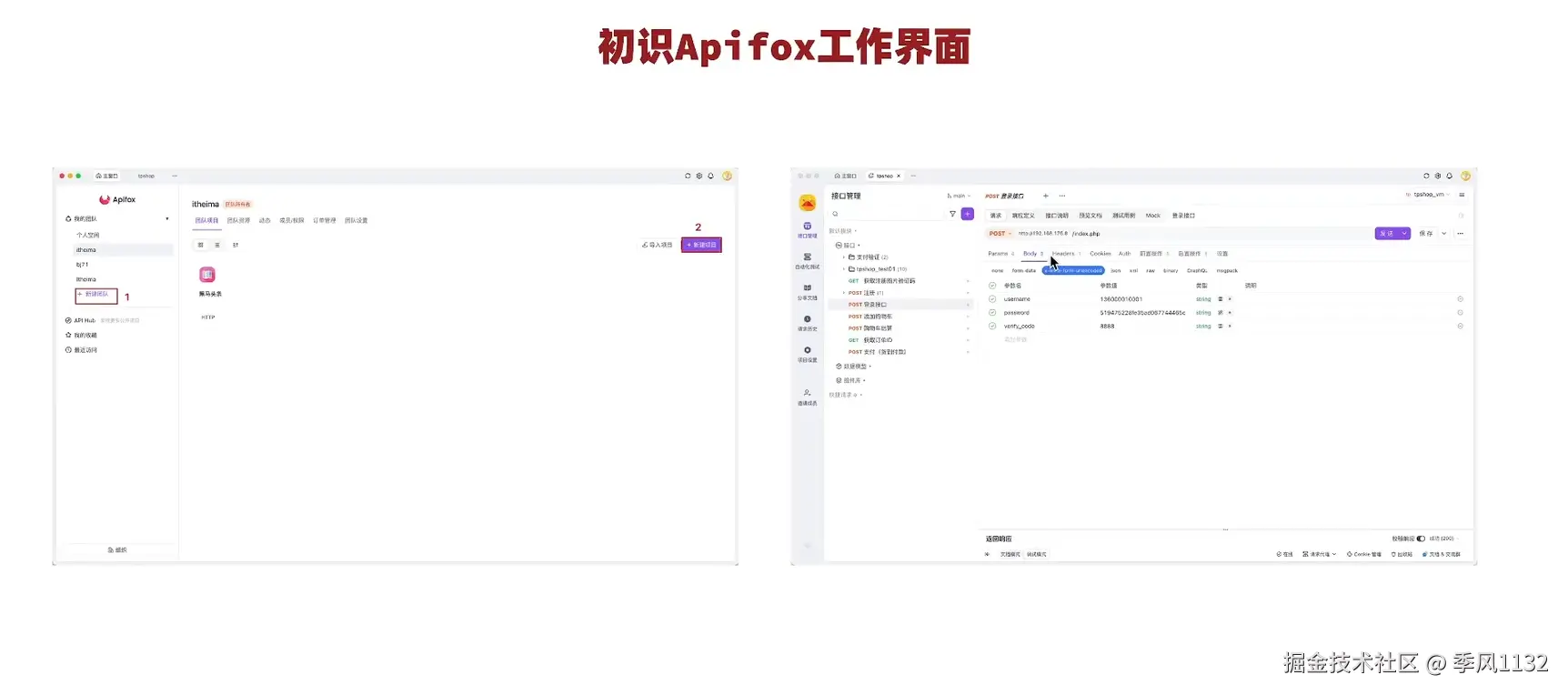1568x695 pixels.
Task: Select the json body type
Action: click(x=1116, y=270)
